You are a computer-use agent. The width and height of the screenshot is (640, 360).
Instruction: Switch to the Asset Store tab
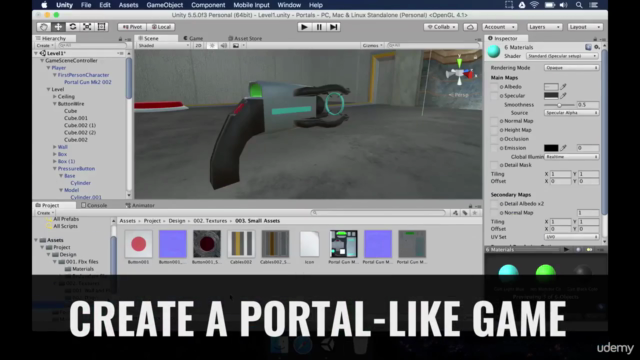[x=245, y=38]
